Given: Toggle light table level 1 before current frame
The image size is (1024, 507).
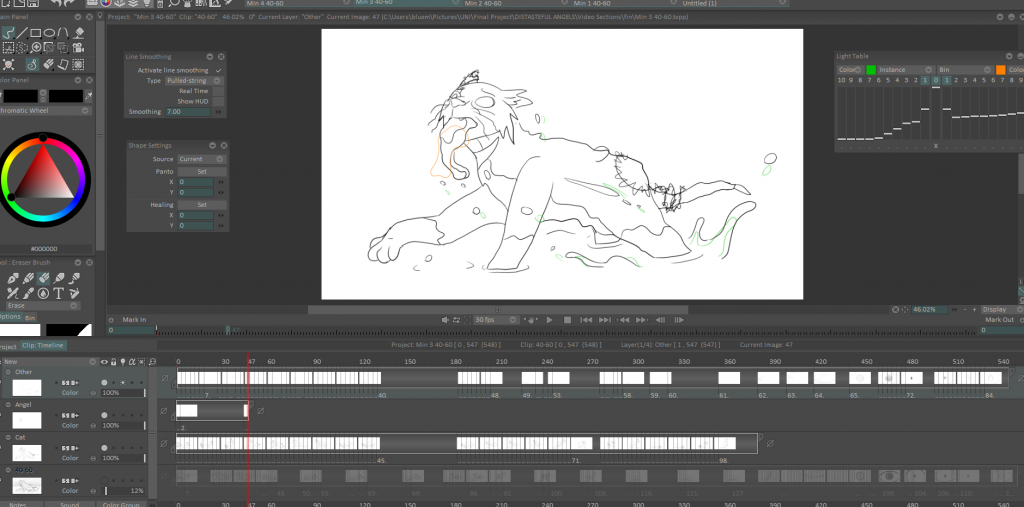Looking at the screenshot, I should point(924,80).
